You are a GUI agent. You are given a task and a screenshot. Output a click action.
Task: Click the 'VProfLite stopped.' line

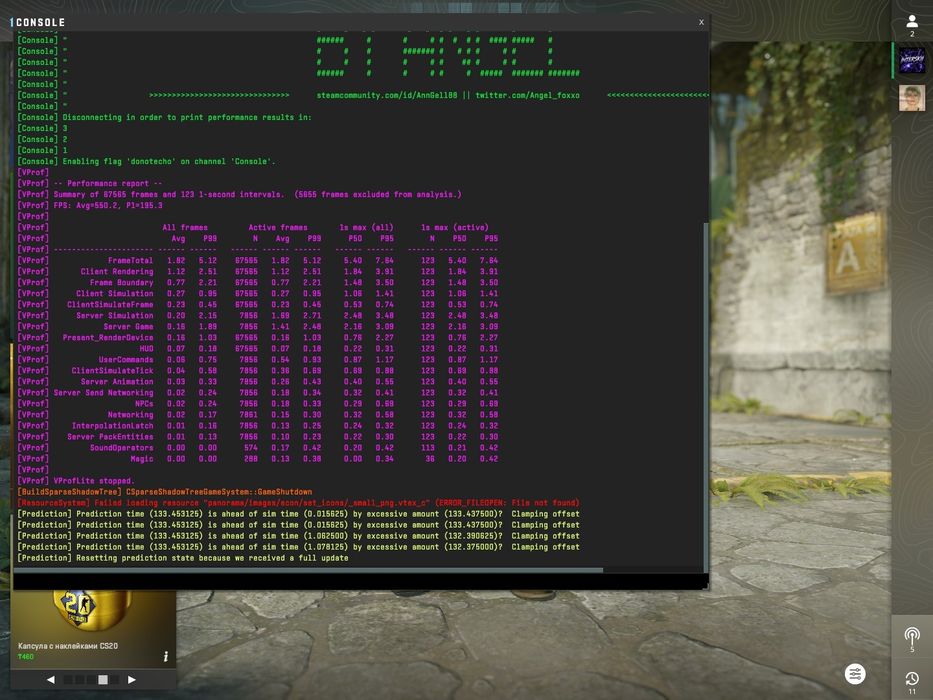point(76,481)
